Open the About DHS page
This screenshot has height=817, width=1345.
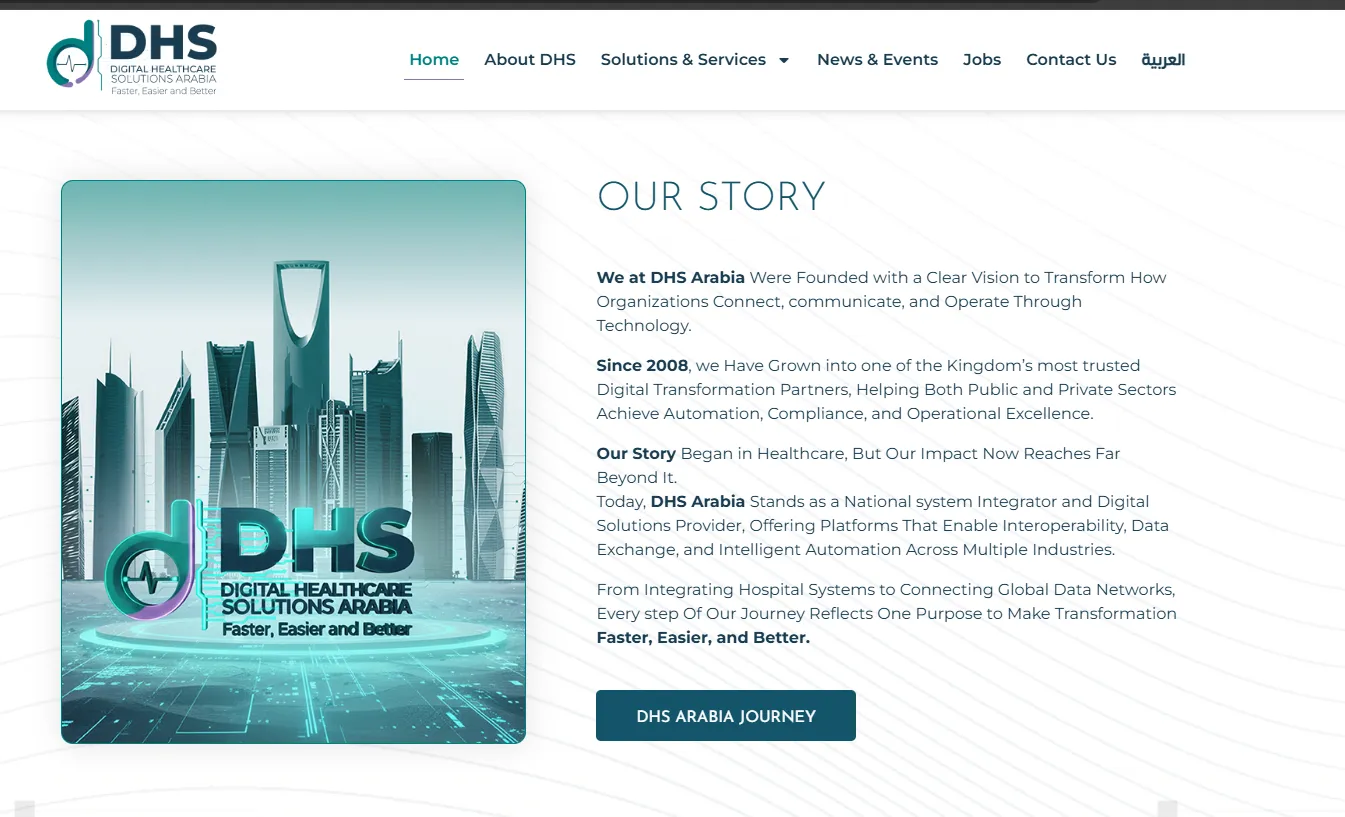point(530,60)
